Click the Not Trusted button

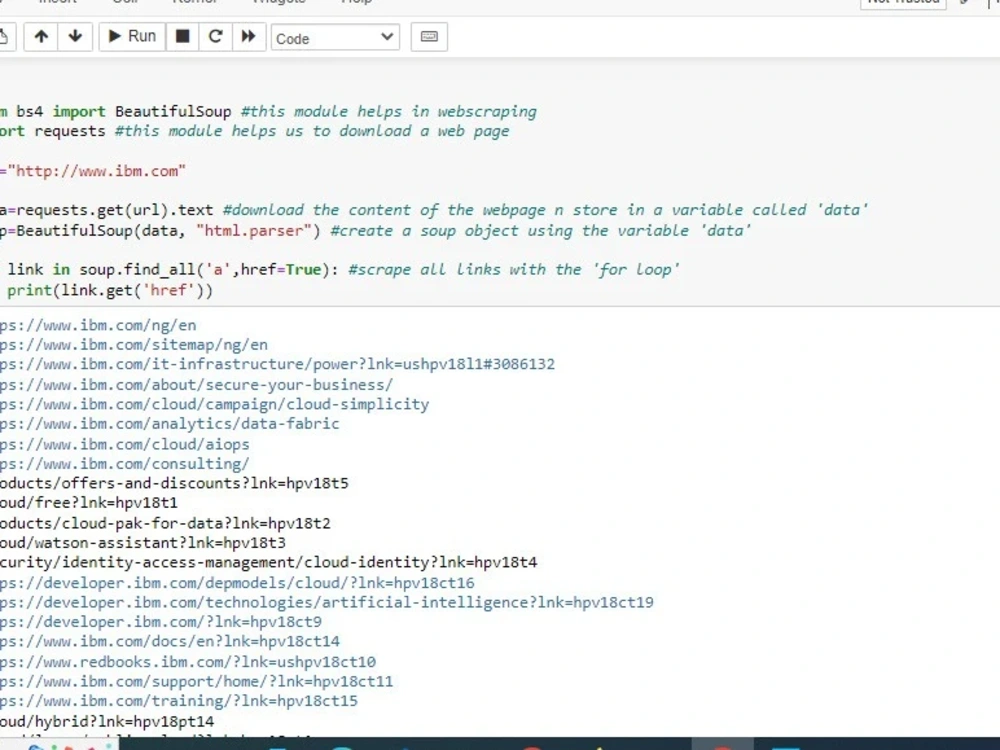903,3
